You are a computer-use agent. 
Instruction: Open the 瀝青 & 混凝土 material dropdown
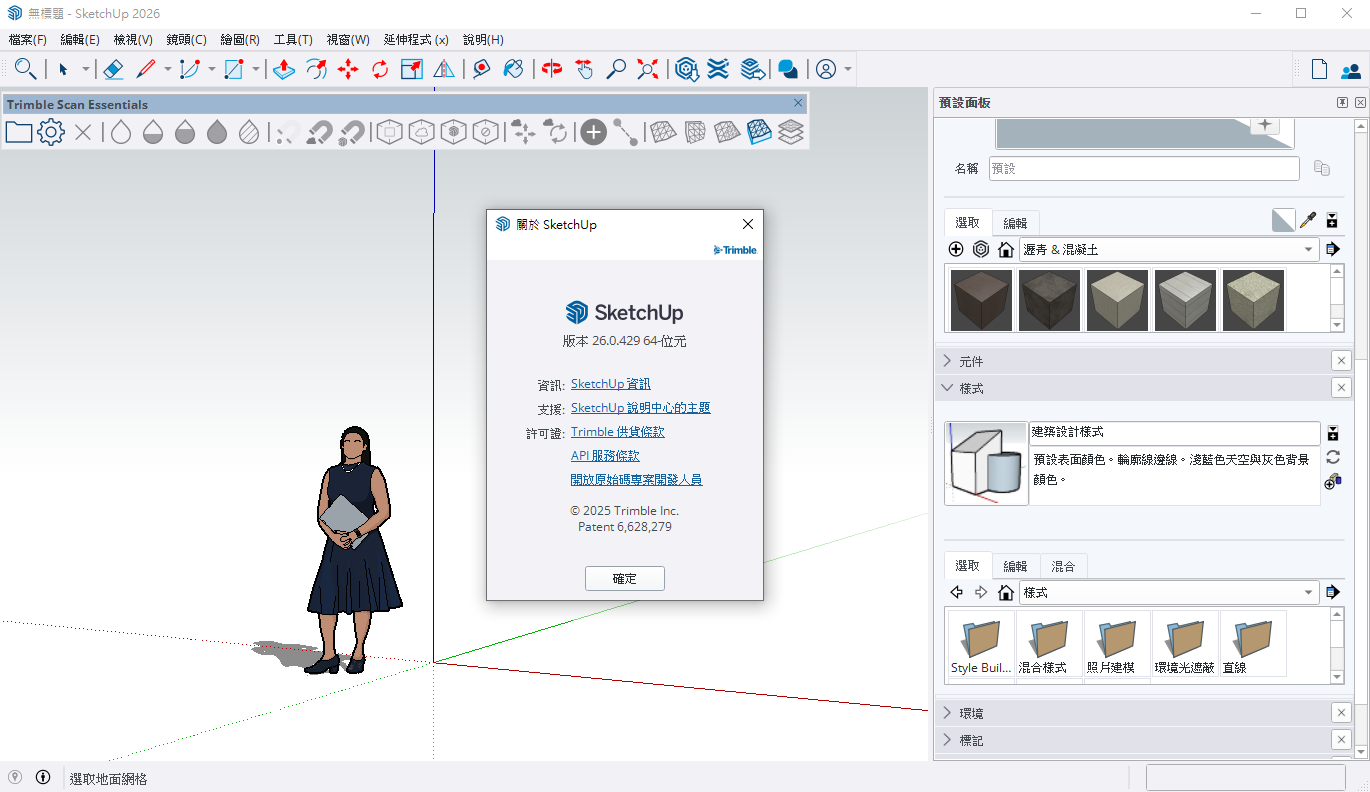point(1308,250)
